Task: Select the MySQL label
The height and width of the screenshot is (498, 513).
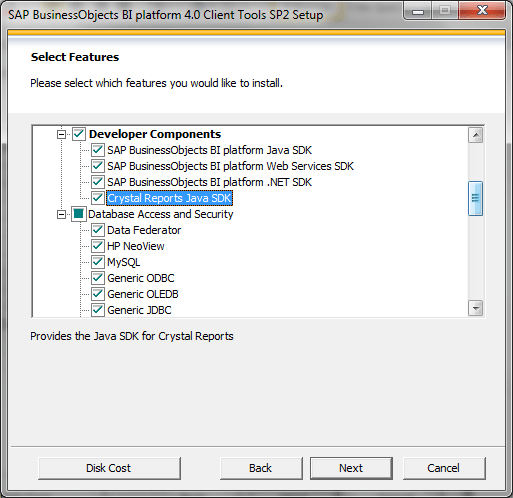Action: point(123,262)
